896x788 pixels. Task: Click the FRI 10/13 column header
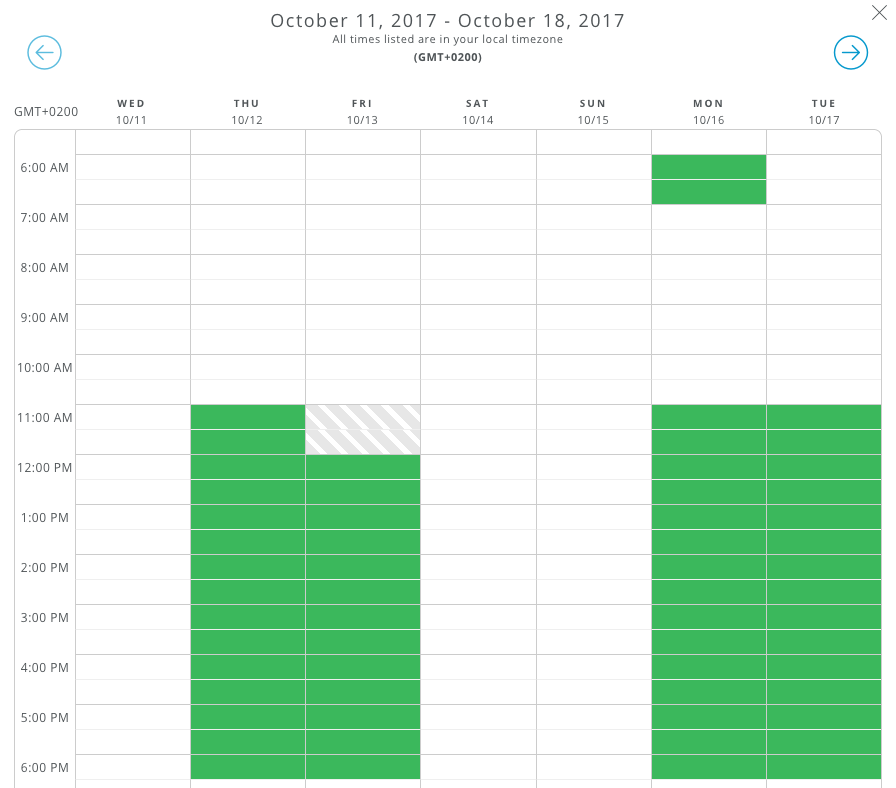[362, 112]
